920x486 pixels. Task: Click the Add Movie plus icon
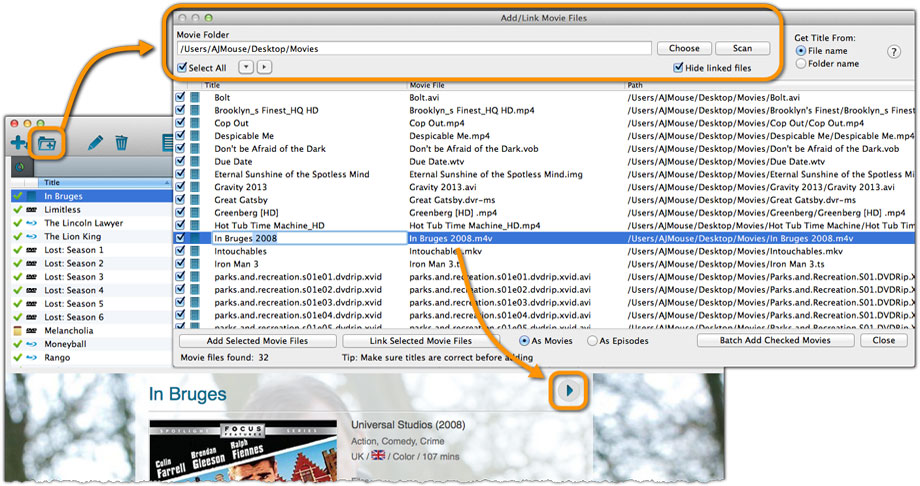click(18, 142)
